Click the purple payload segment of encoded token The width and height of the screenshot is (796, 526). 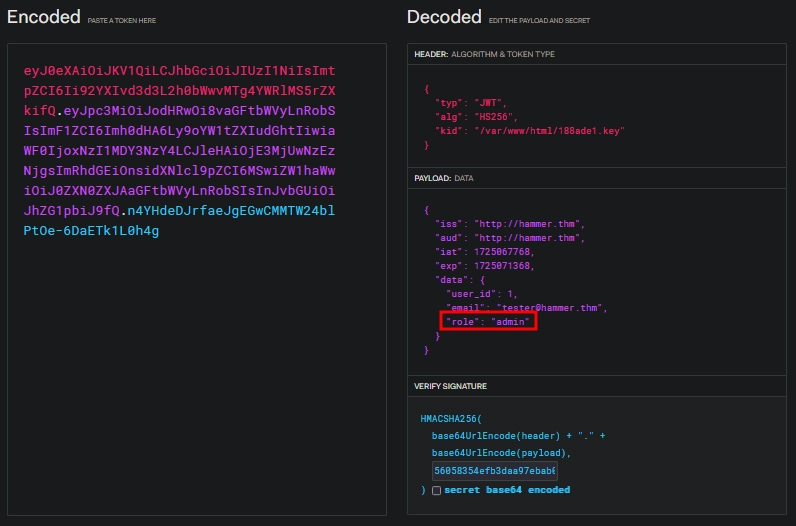point(178,152)
